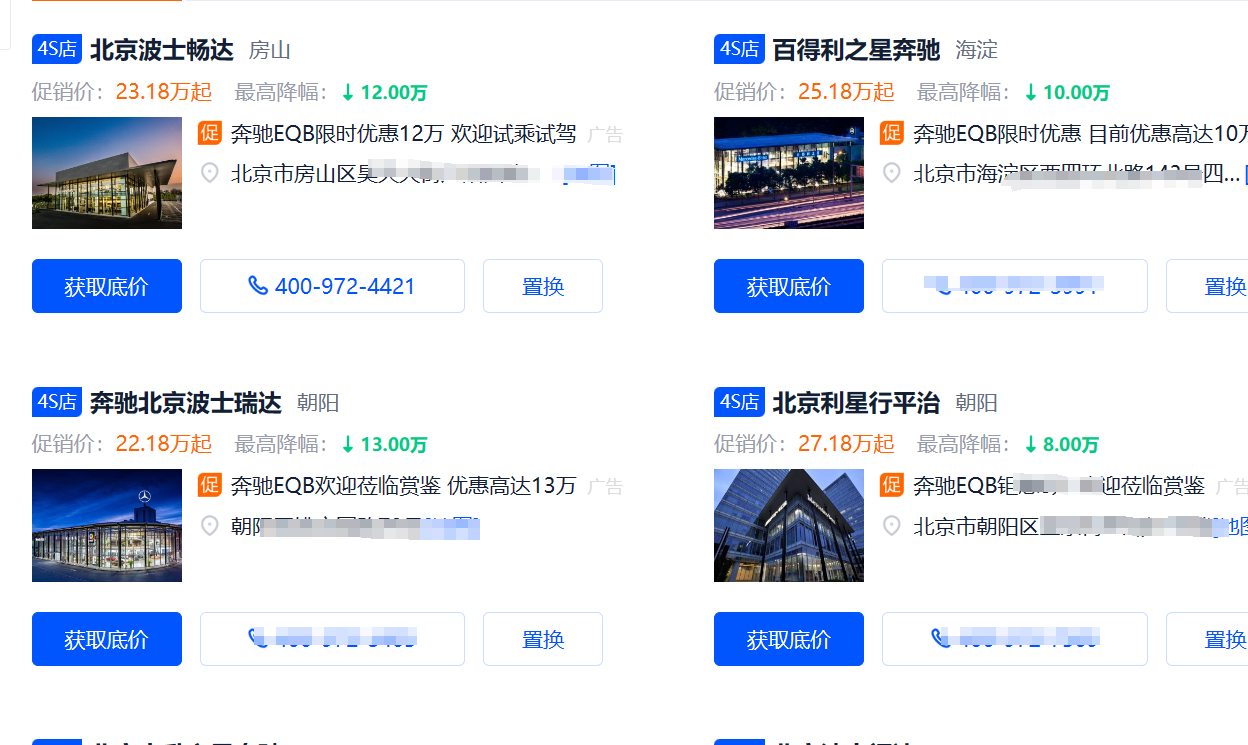Click 4S店 badge beside 百得利之星奔驰
This screenshot has height=745, width=1248.
pos(739,49)
